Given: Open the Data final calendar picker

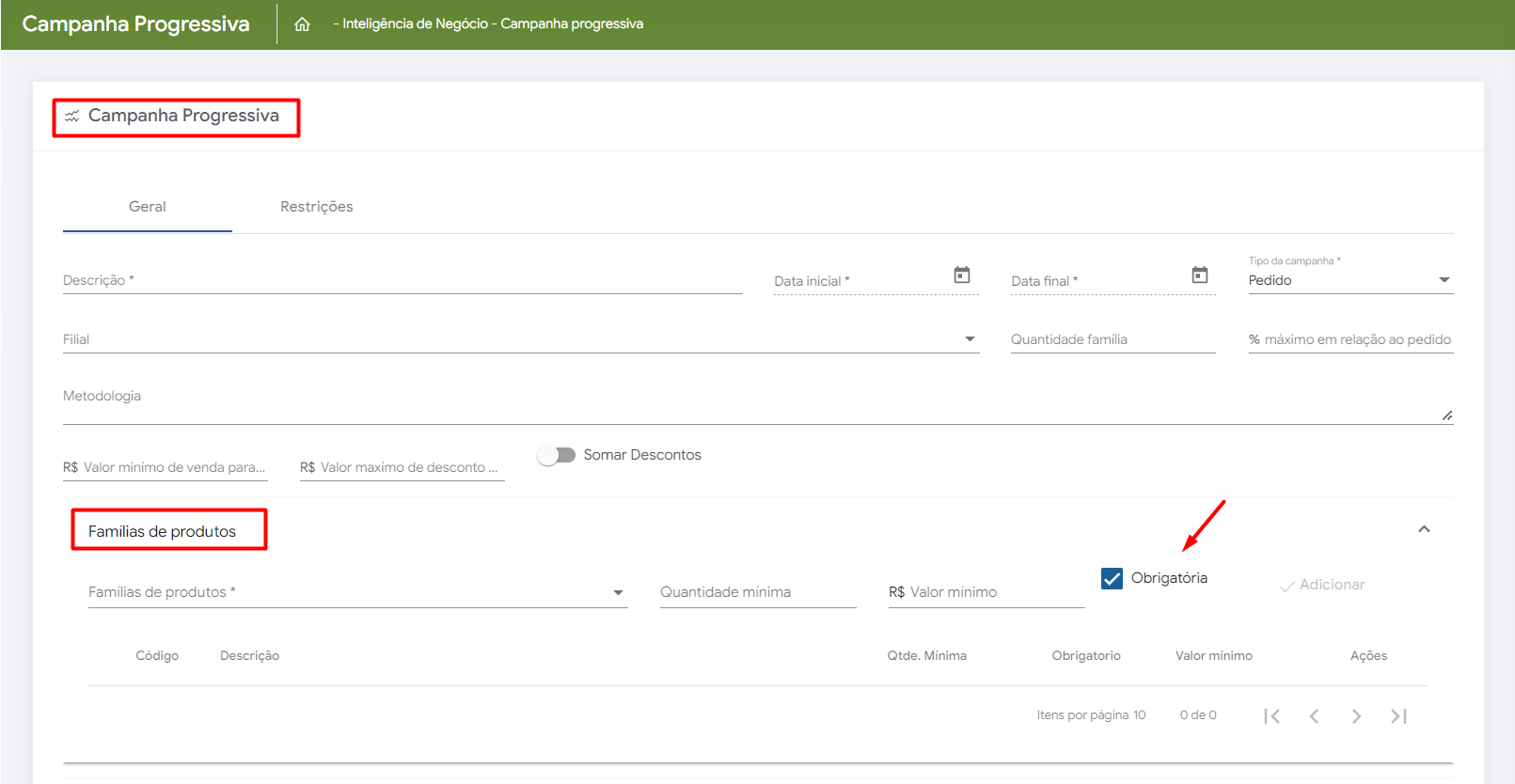Looking at the screenshot, I should [1199, 274].
